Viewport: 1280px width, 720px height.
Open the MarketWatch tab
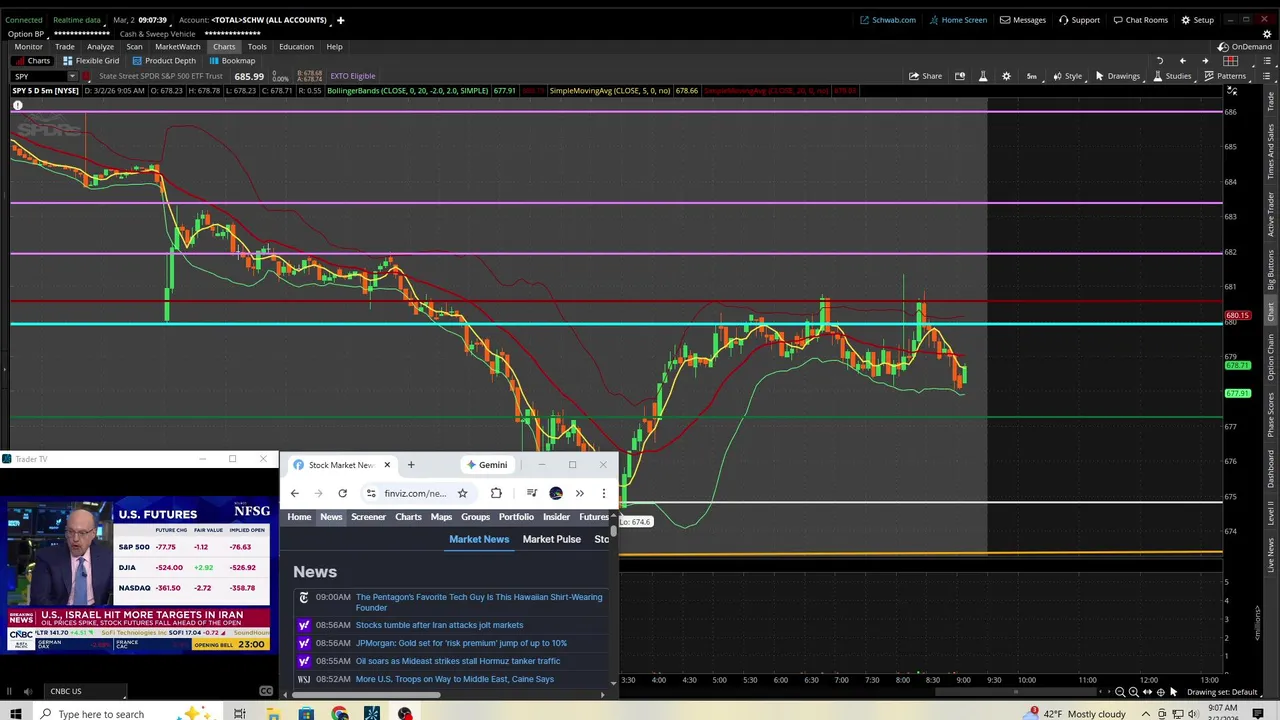point(177,47)
